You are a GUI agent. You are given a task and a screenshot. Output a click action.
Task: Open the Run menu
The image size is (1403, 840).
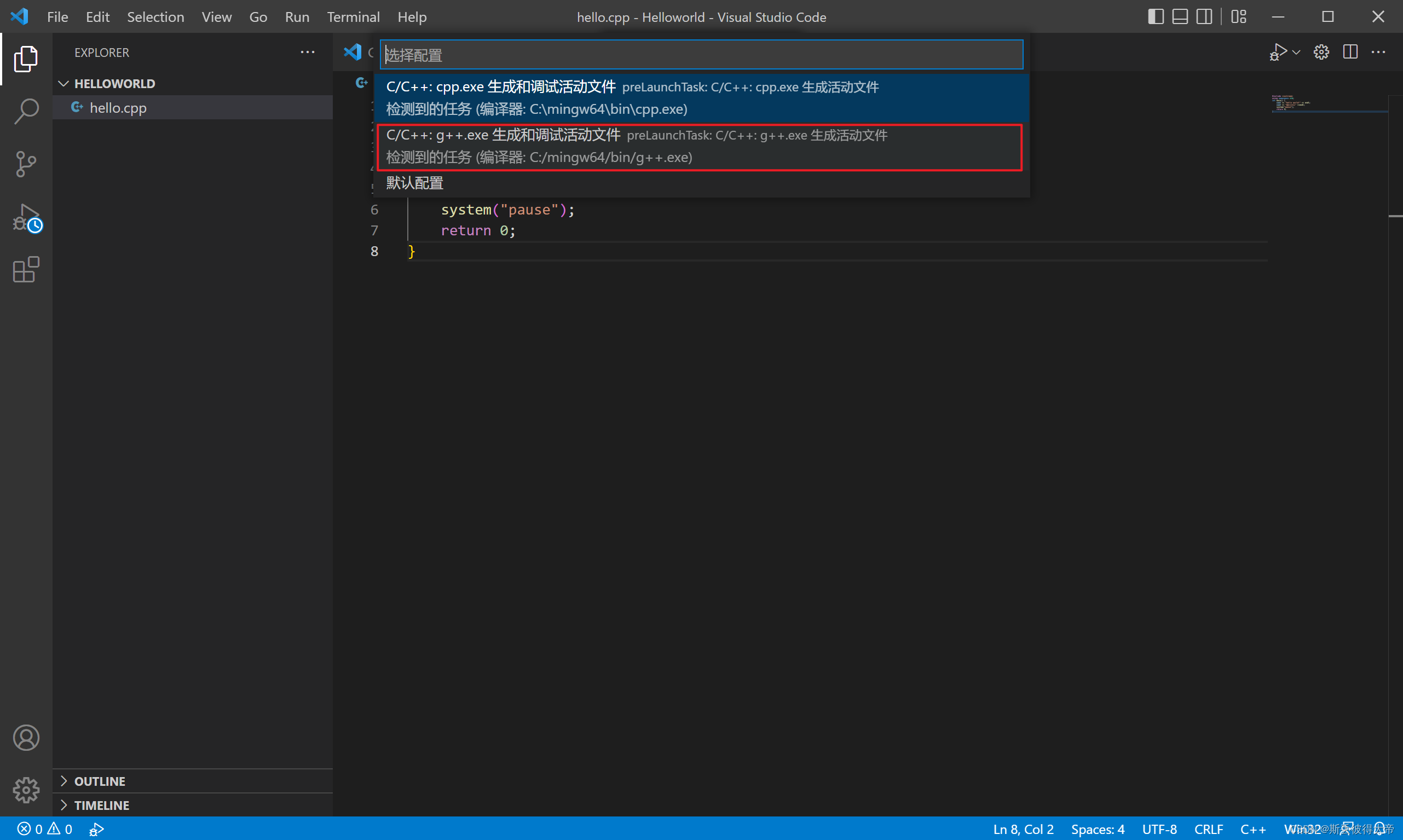point(297,17)
